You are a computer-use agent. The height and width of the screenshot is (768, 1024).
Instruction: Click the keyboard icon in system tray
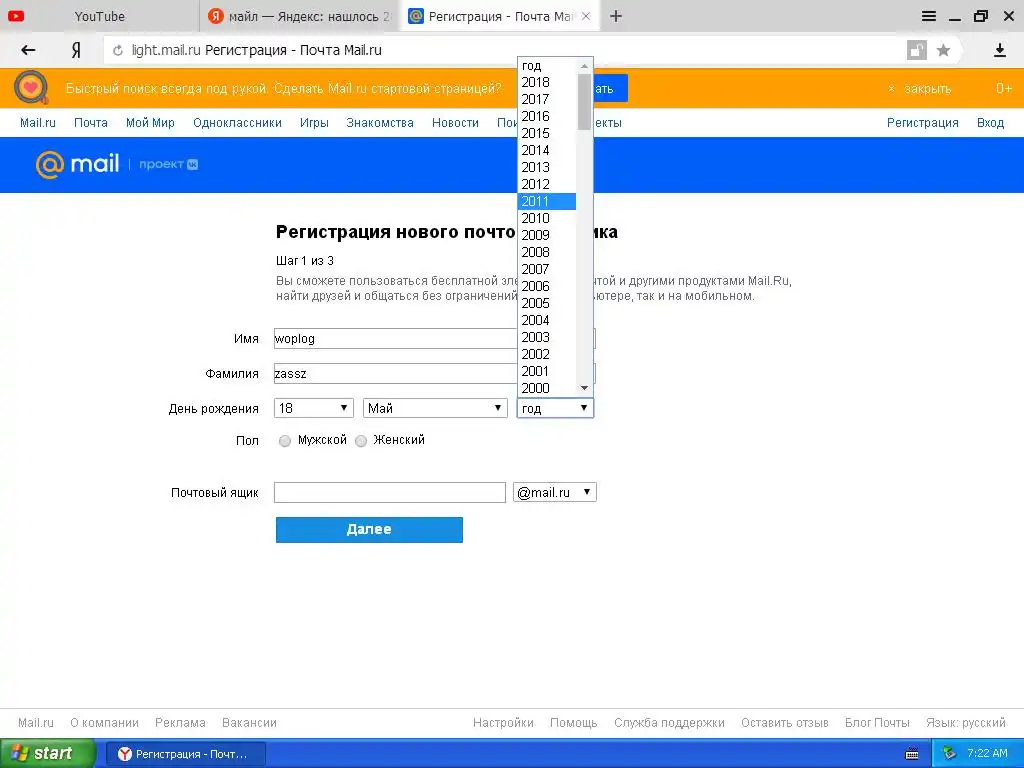pyautogui.click(x=912, y=754)
